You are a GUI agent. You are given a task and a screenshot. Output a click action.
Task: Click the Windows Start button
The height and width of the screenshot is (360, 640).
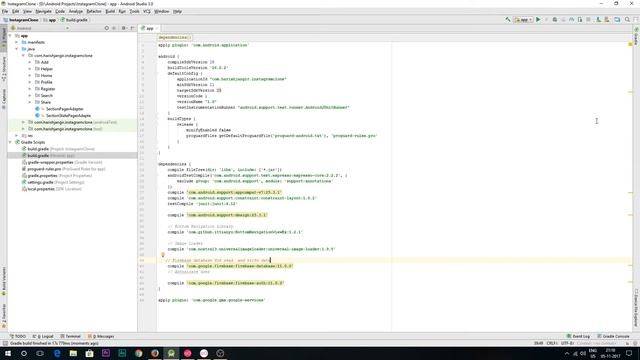[x=8, y=353]
